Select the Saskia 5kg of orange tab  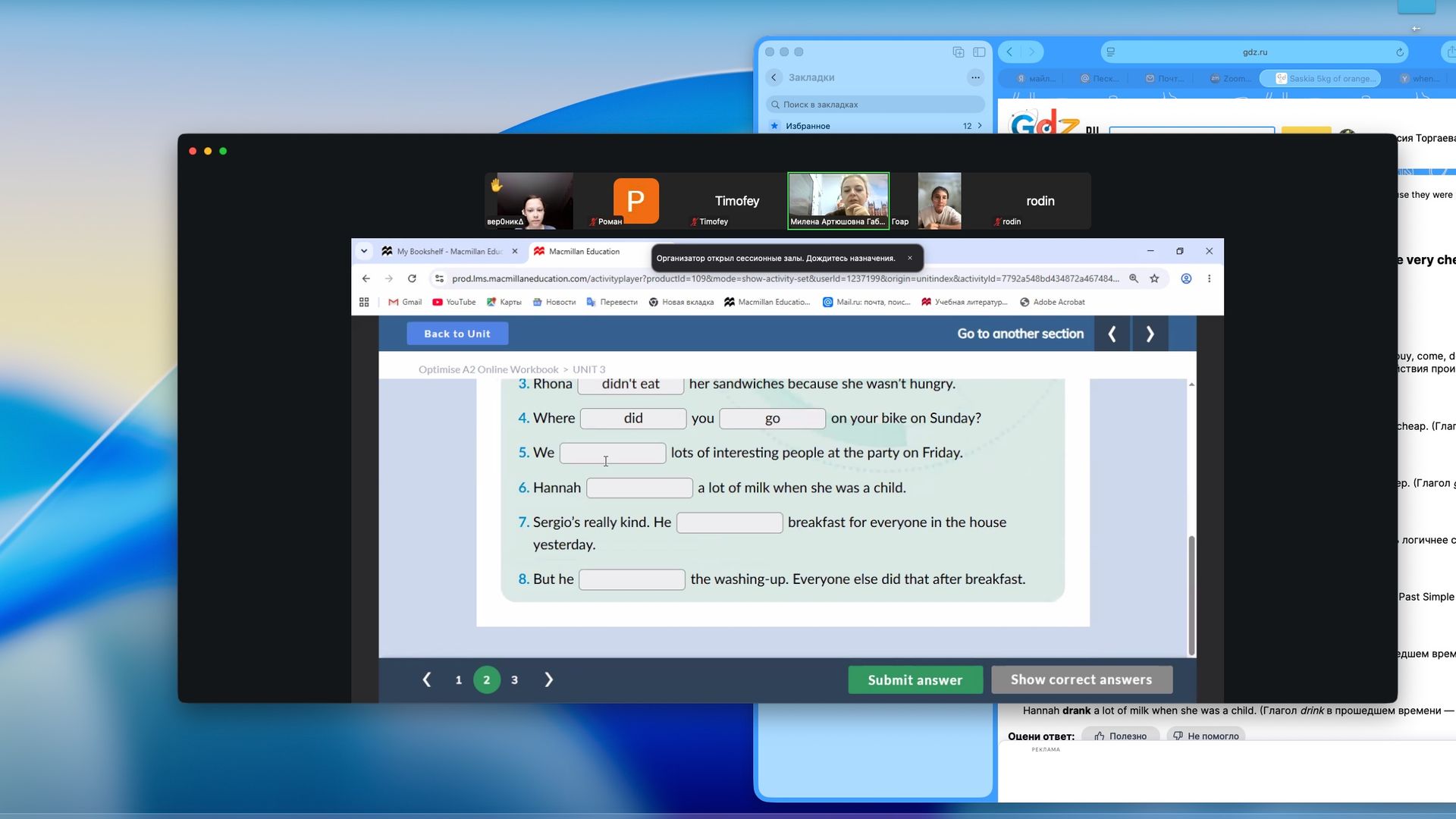point(1321,78)
